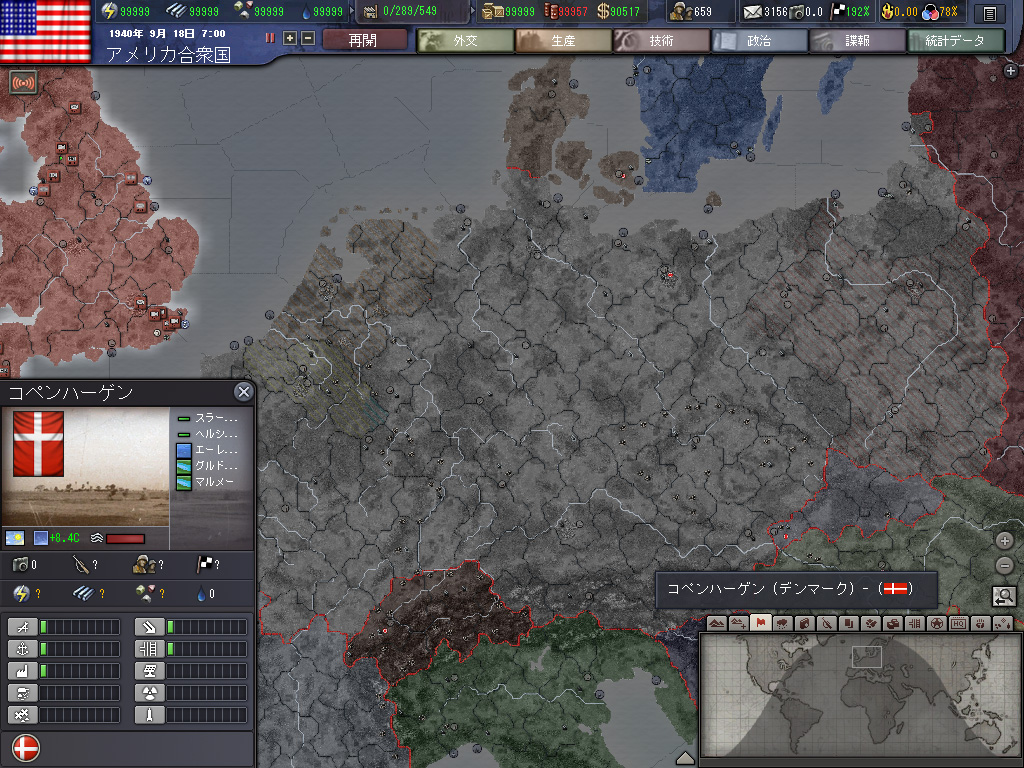
Task: Build an air base in province
Action: [x=22, y=628]
